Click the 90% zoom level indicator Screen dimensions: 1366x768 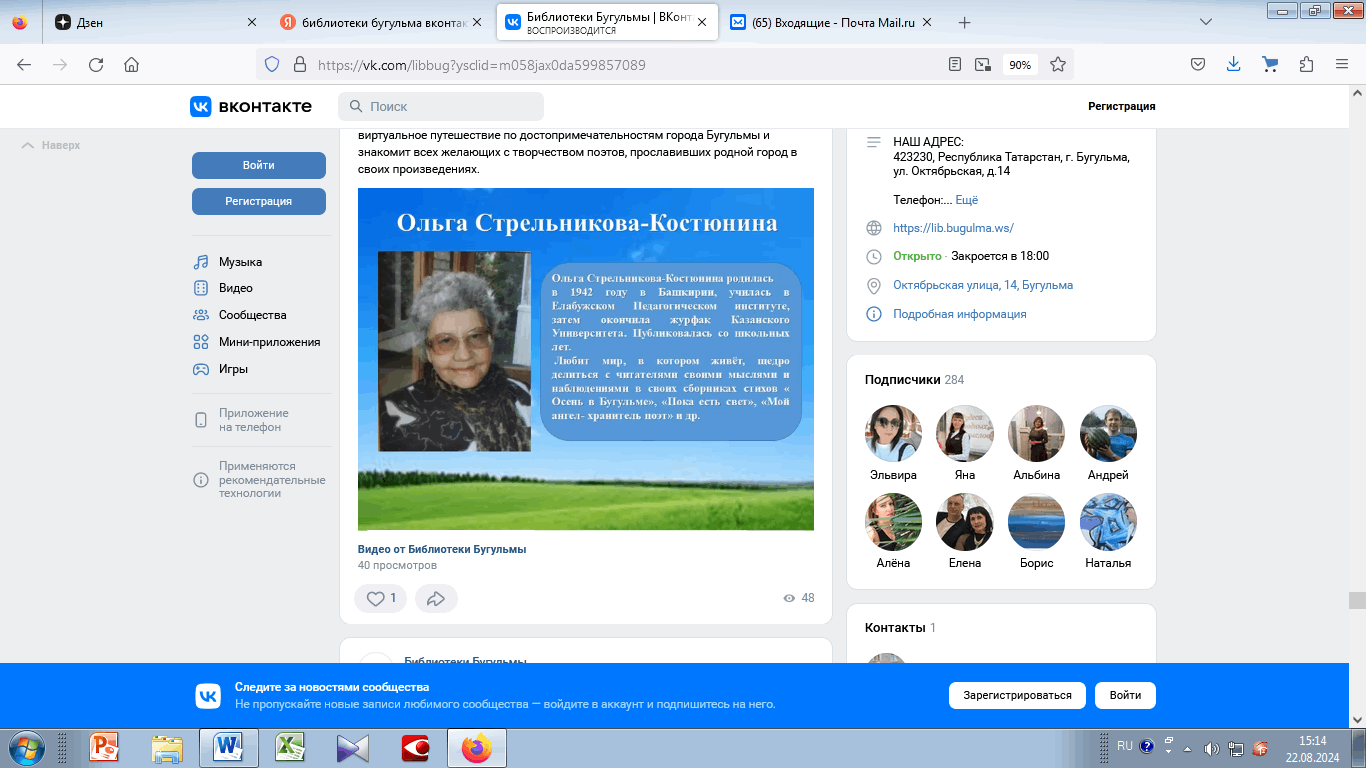pyautogui.click(x=1020, y=64)
